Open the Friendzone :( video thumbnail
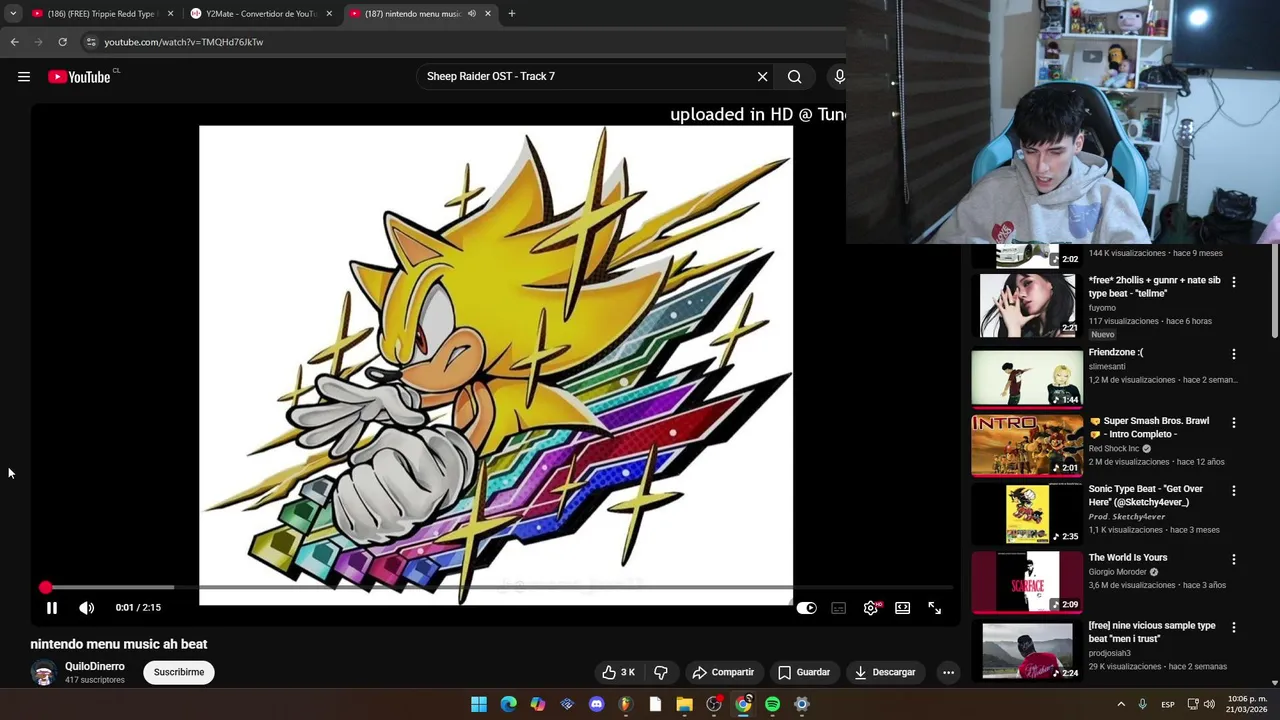Viewport: 1280px width, 720px height. 1027,377
